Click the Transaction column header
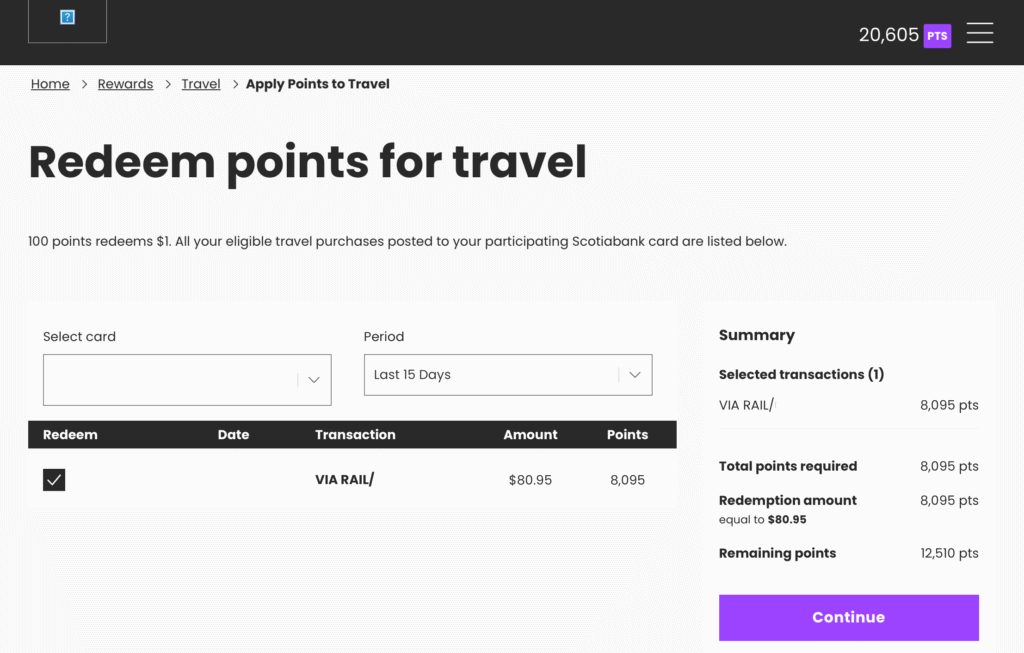 355,435
